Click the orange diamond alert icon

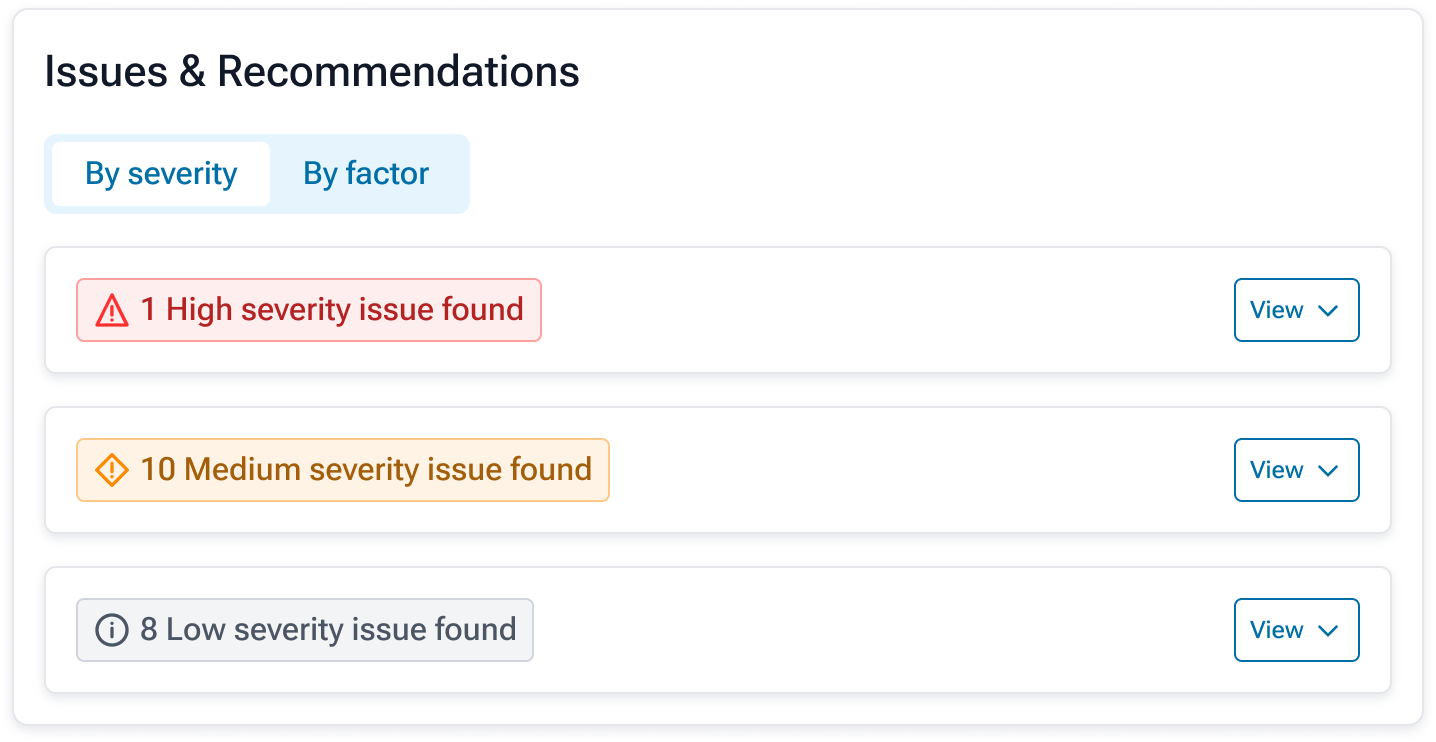pyautogui.click(x=111, y=470)
